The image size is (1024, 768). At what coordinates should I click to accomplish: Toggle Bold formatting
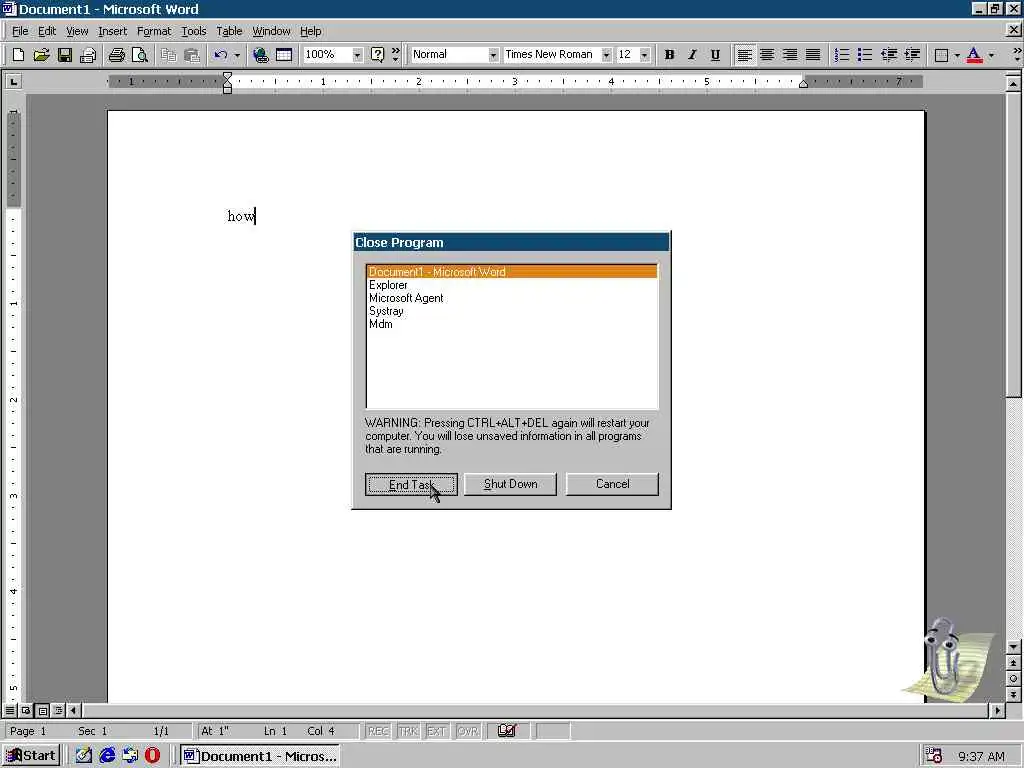669,55
